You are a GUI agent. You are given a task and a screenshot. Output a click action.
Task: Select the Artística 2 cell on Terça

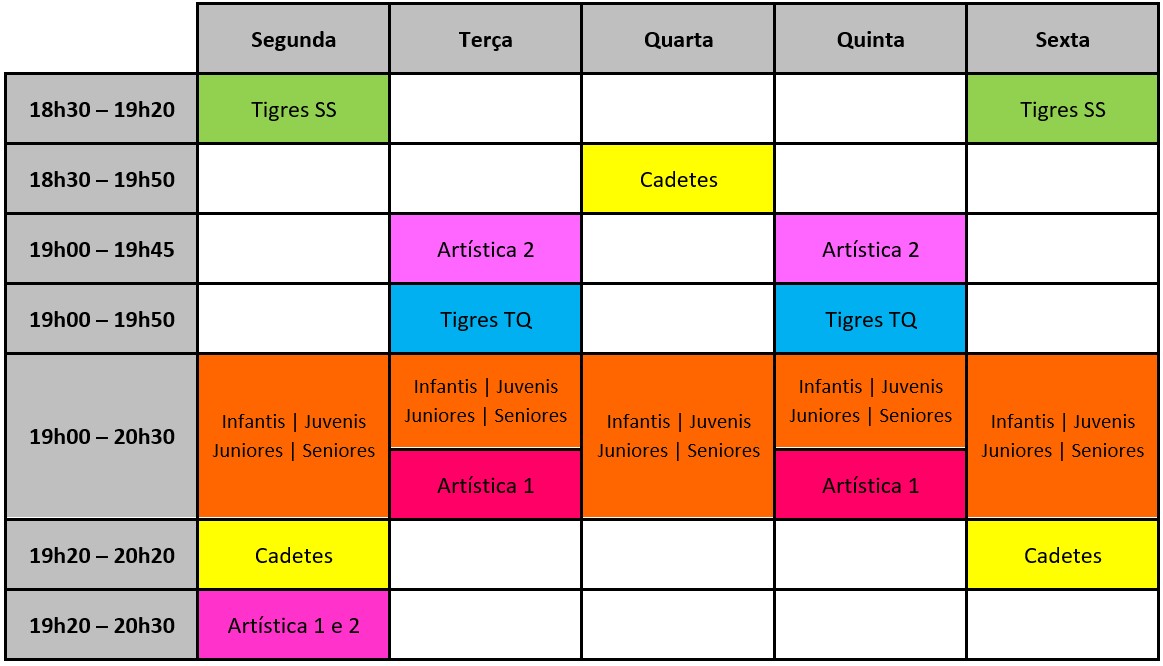click(x=485, y=249)
